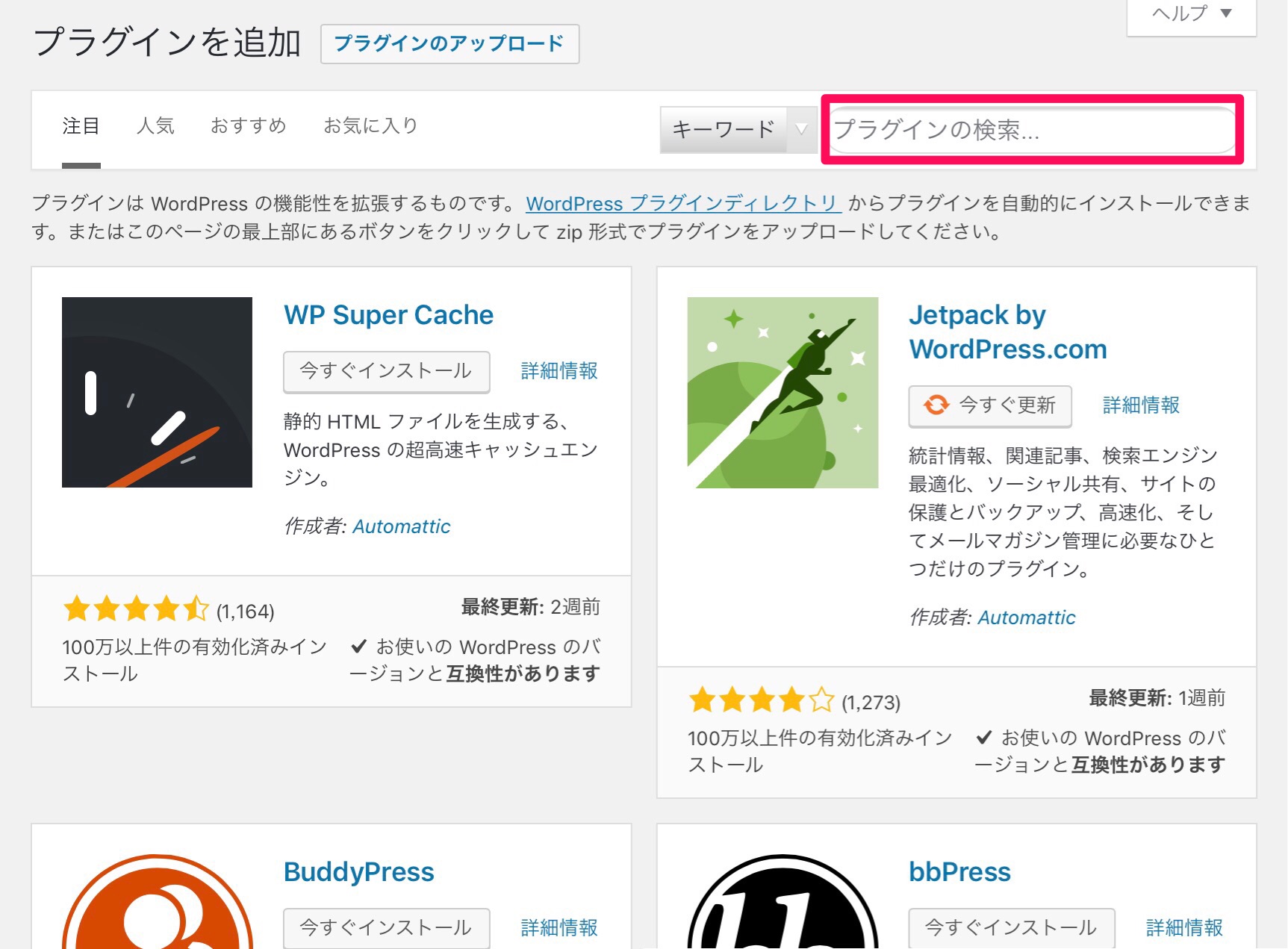
Task: Open the Jetpack by WordPress.com title link
Action: point(1007,332)
